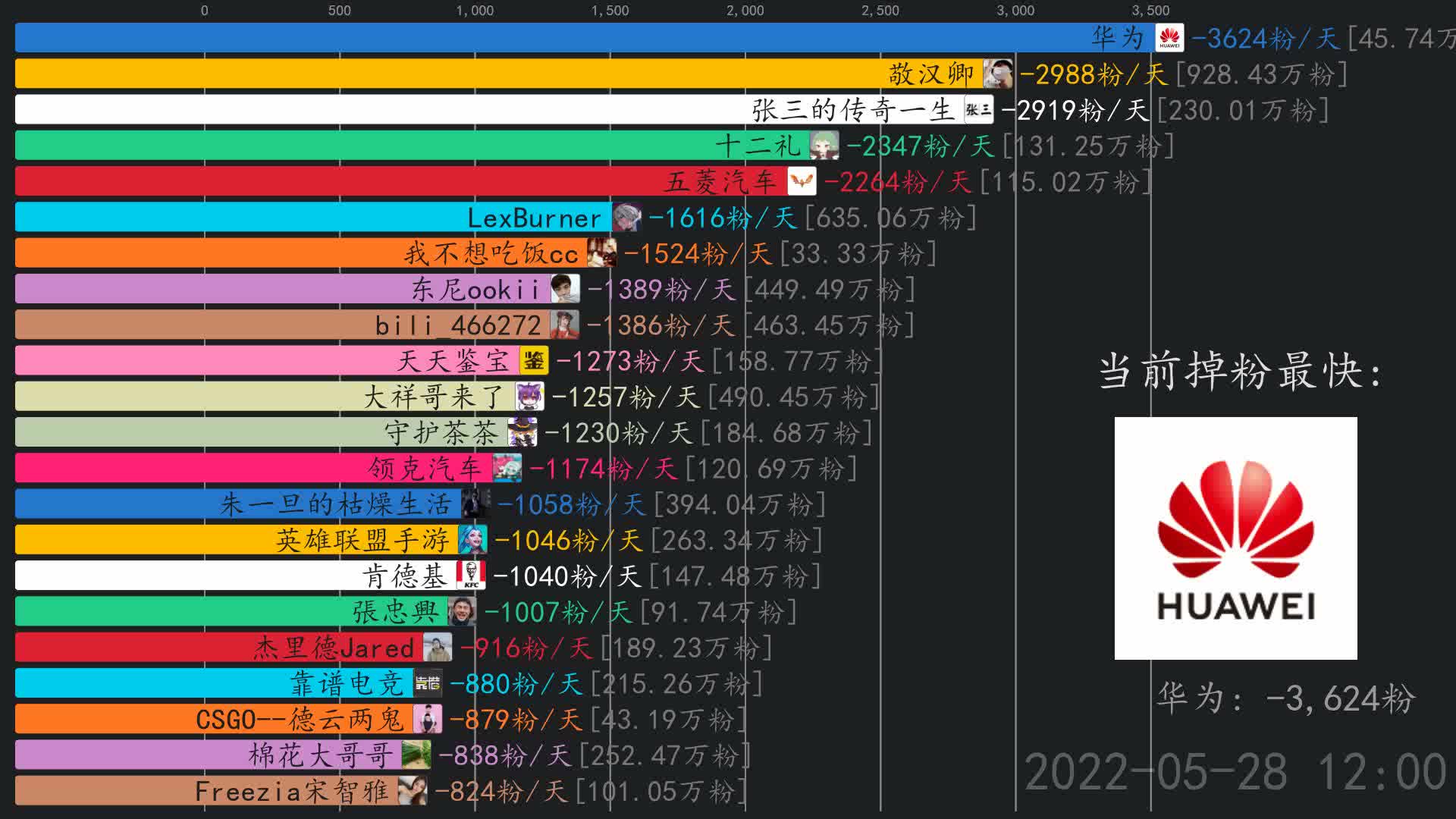Image resolution: width=1456 pixels, height=819 pixels.
Task: Click the 东尼ookii avatar icon
Action: pos(565,289)
